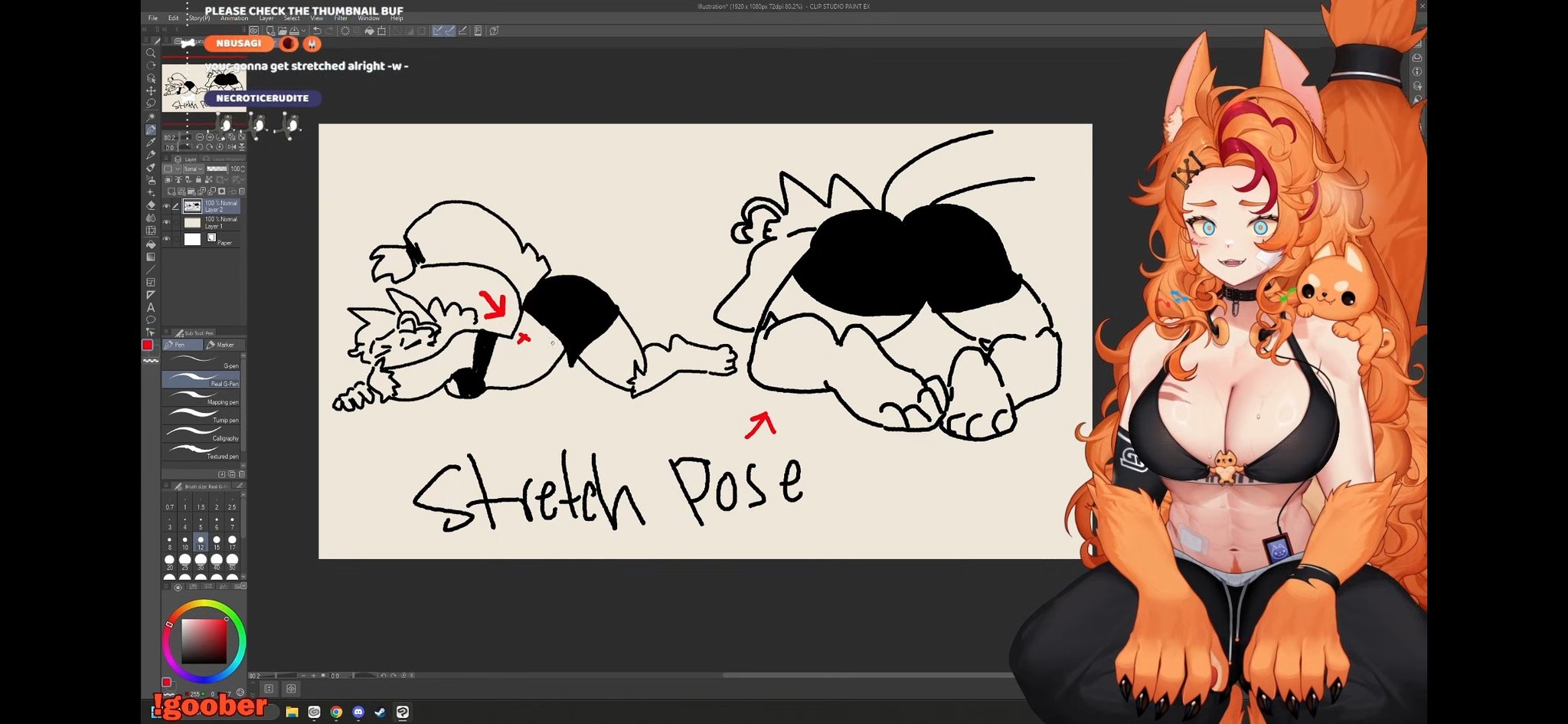This screenshot has height=724, width=1568.
Task: Toggle Snap to Ruler in command bar
Action: [x=437, y=31]
